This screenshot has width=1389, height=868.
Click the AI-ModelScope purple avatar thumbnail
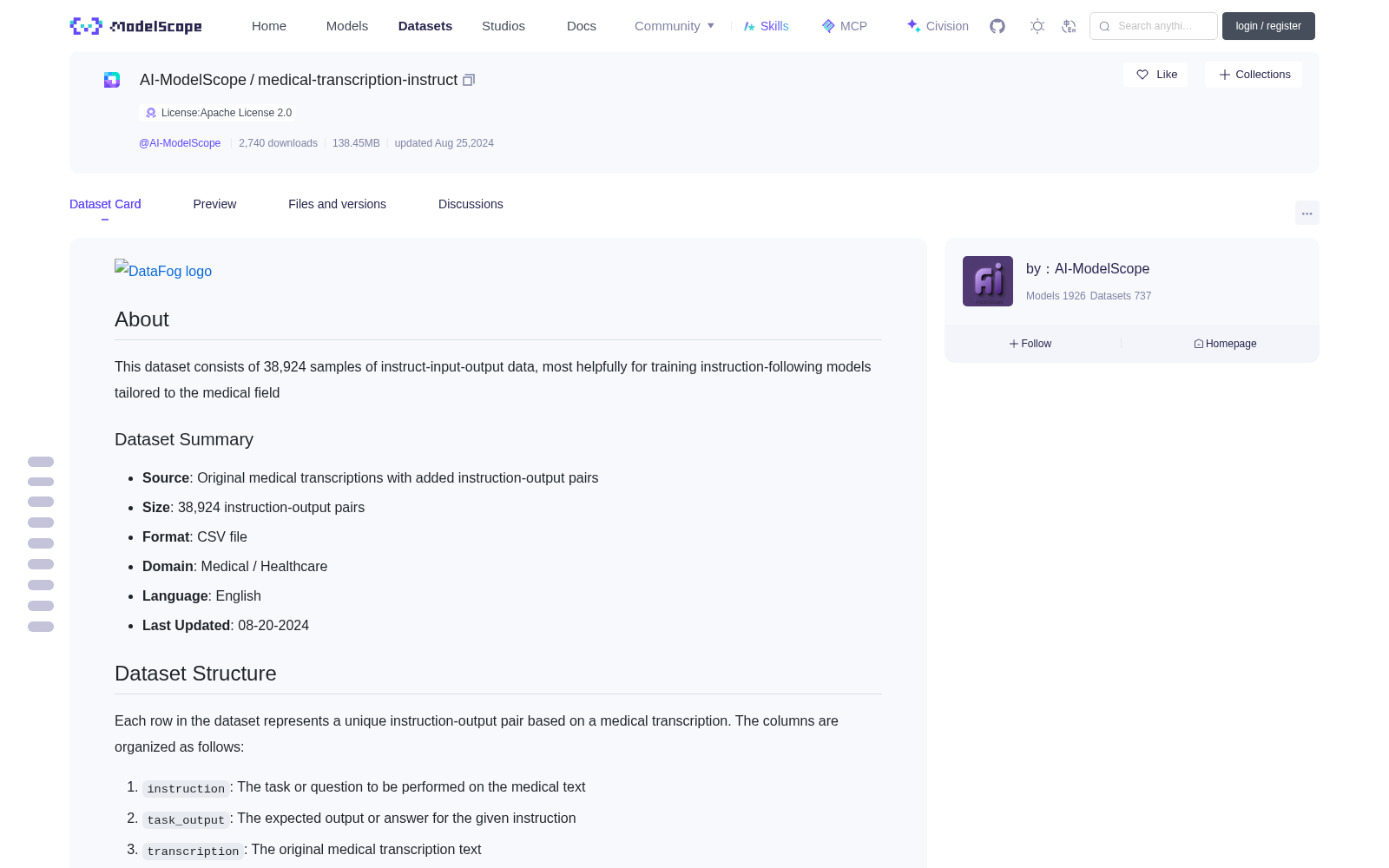click(988, 281)
